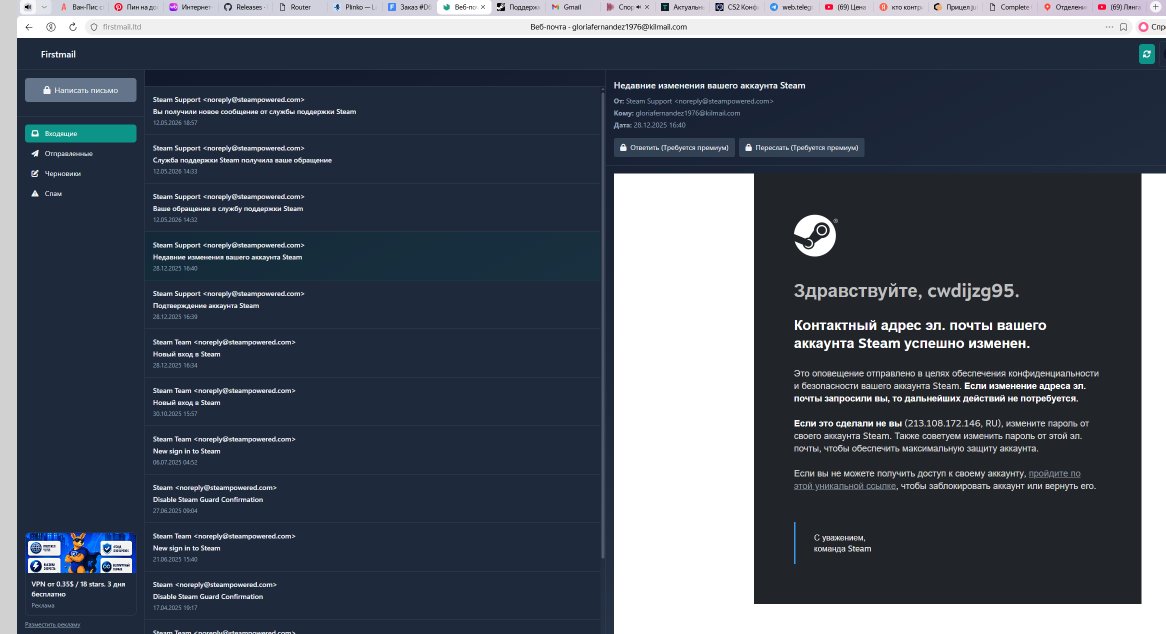This screenshot has height=634, width=1166.
Task: Open Disable Steam Guard Confirmation email dated 17.04.2025
Action: 373,595
